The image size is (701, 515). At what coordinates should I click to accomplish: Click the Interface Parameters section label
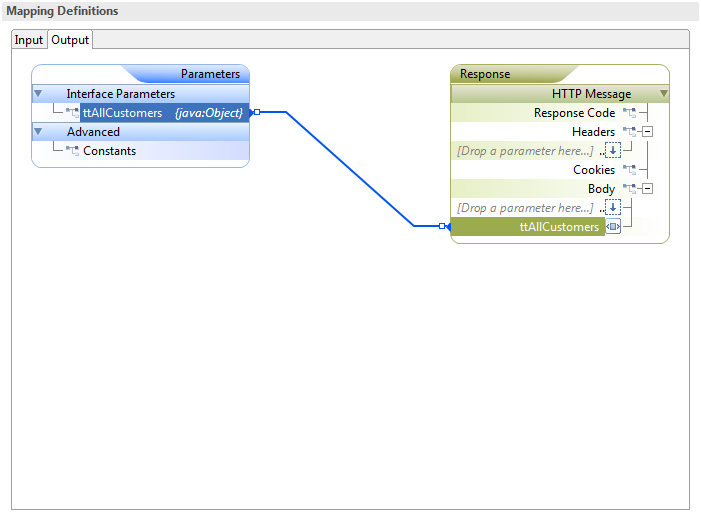point(121,94)
